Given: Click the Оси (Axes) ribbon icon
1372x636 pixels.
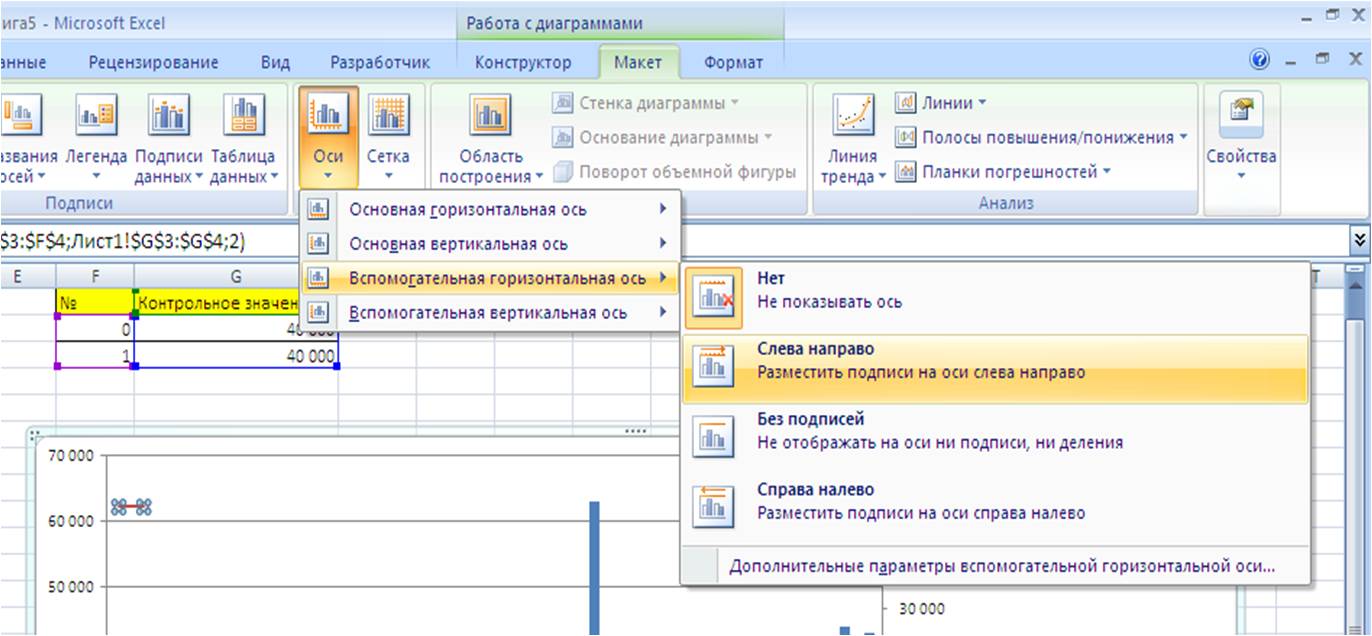Looking at the screenshot, I should pyautogui.click(x=328, y=114).
